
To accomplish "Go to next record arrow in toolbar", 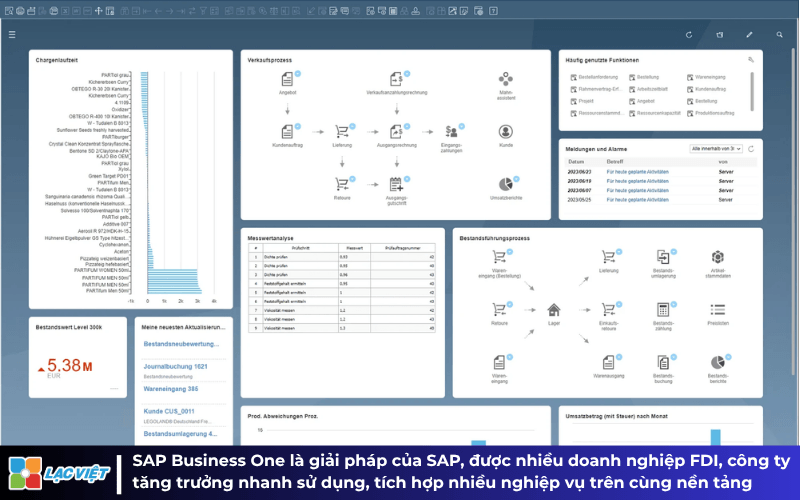I will click(169, 11).
